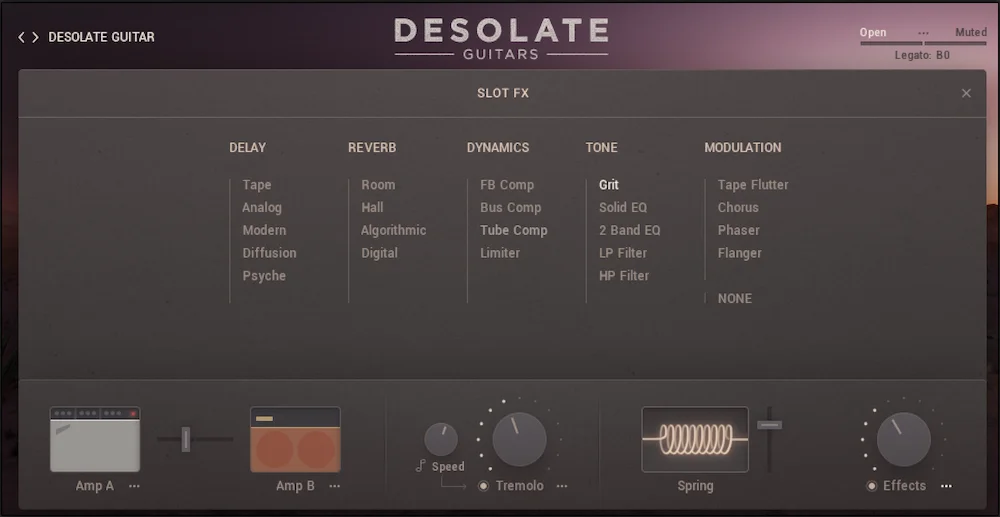Select Tape Flutter modulation effect

click(753, 185)
